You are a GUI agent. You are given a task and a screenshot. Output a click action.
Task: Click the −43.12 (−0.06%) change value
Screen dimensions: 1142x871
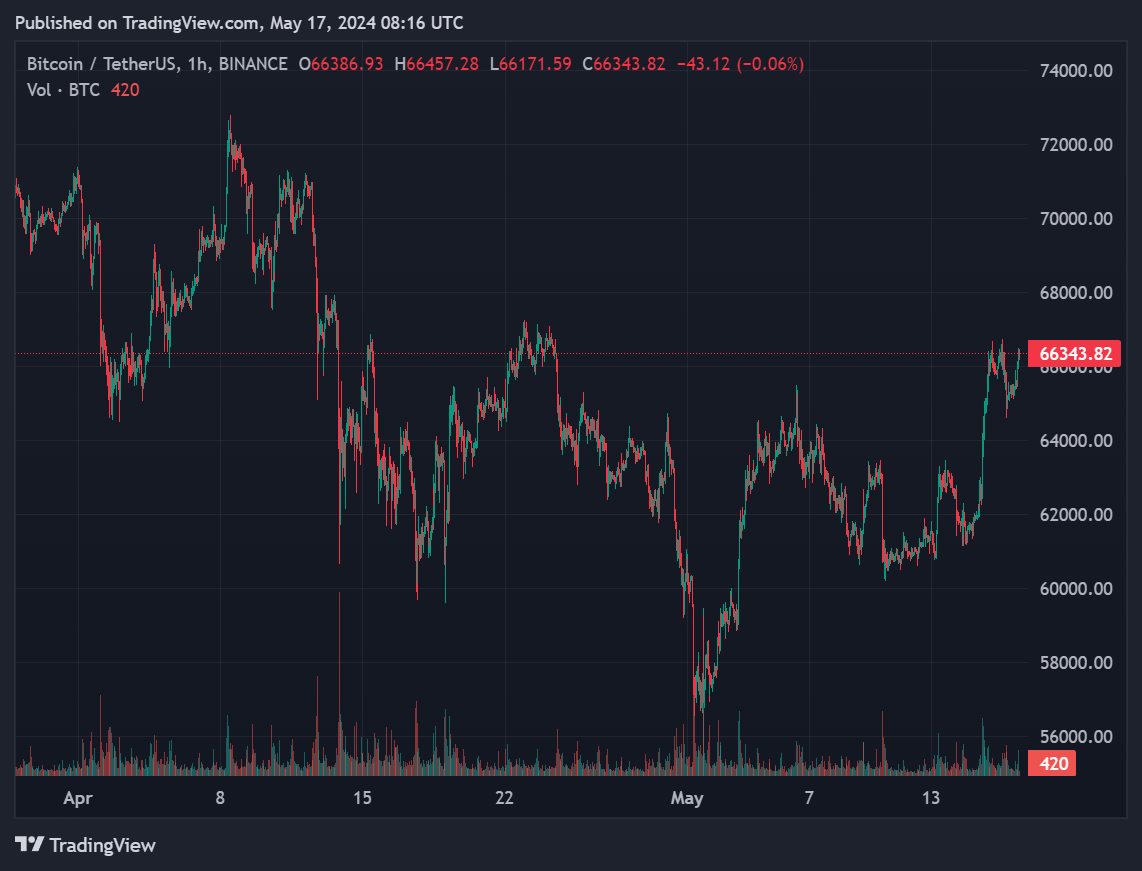[x=740, y=64]
